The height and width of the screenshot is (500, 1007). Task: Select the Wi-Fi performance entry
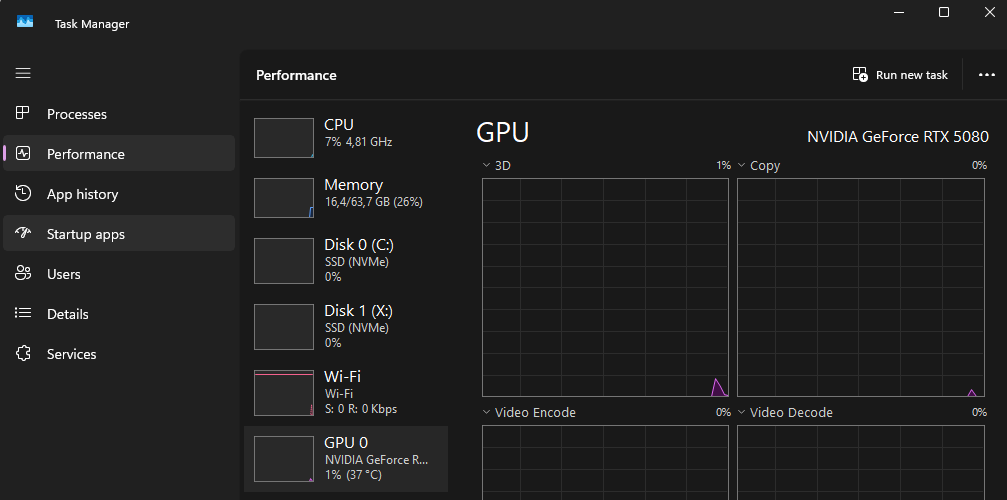(346, 392)
